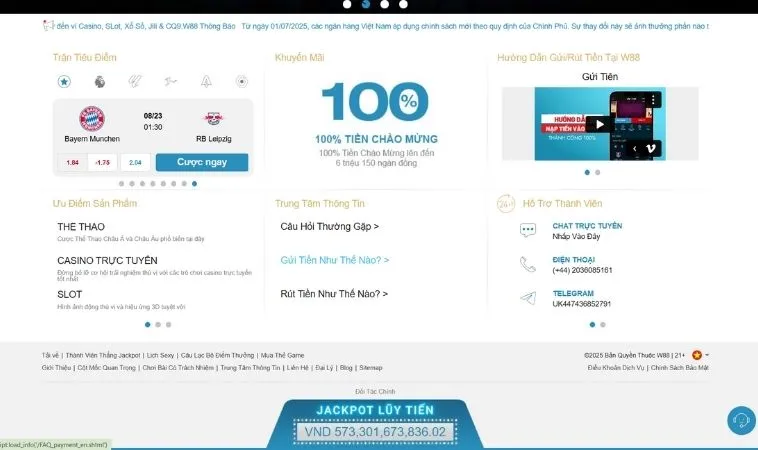Open Blog footer link

pos(346,368)
